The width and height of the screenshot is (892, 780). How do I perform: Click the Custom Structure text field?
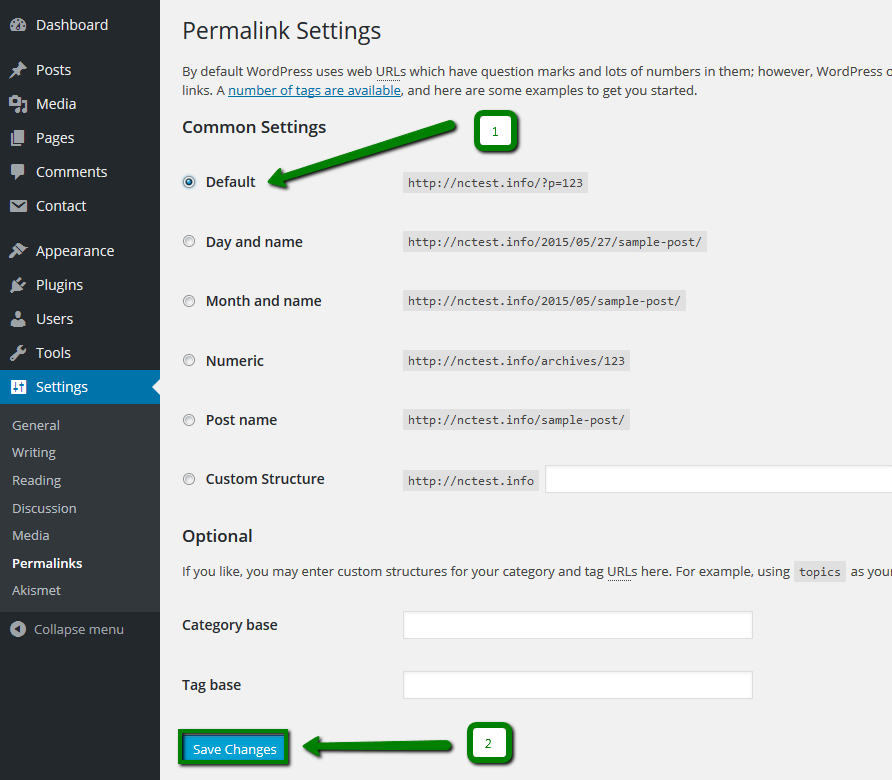718,479
